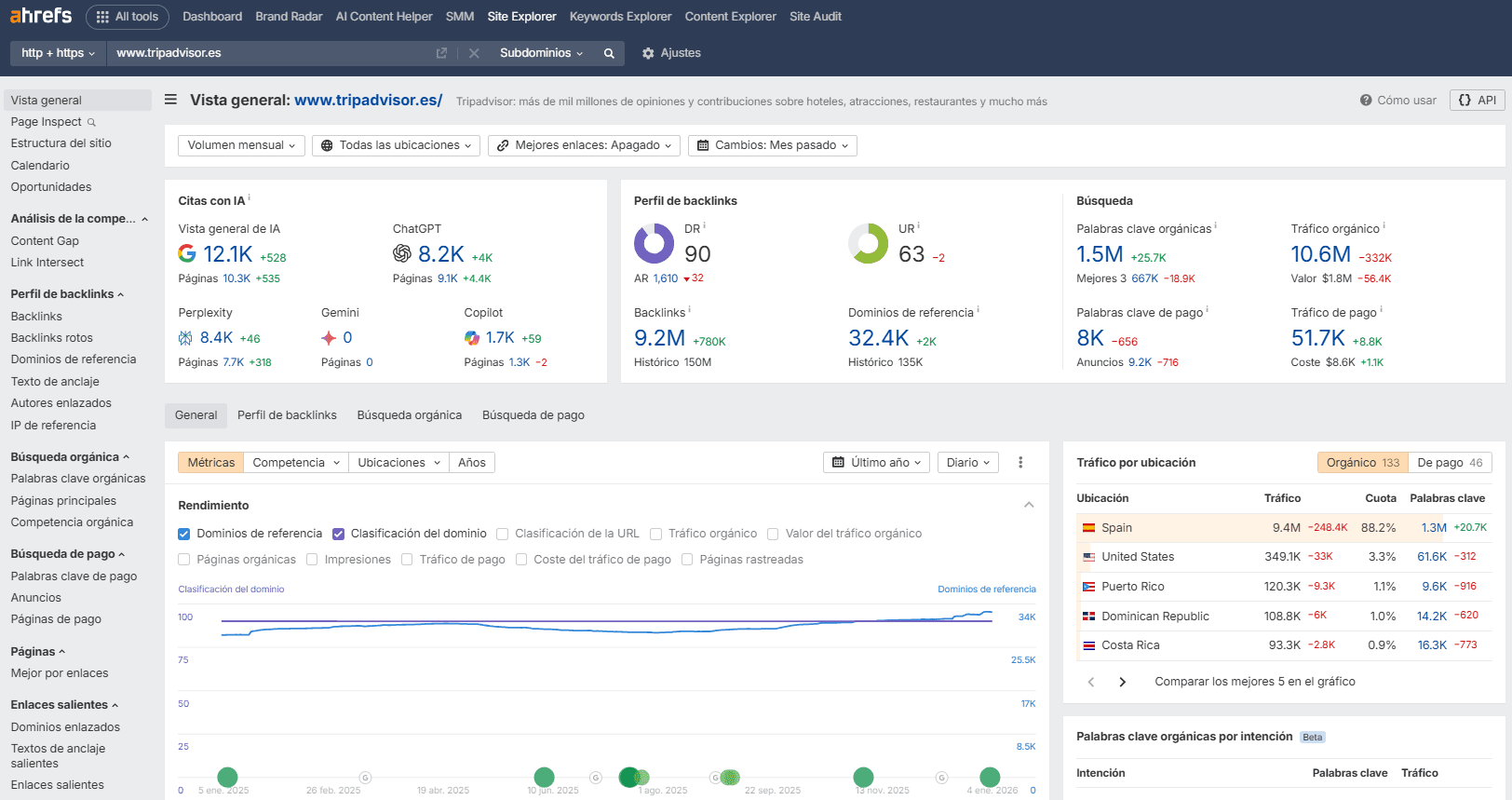Enable Valor del tráfico orgánico checkbox
This screenshot has width=1512, height=800.
point(773,534)
